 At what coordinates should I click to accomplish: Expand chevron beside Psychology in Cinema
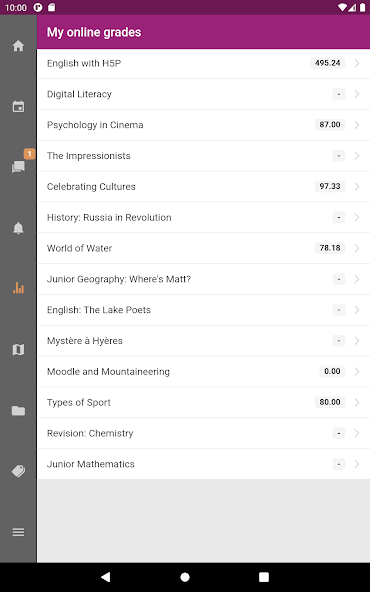(x=356, y=125)
